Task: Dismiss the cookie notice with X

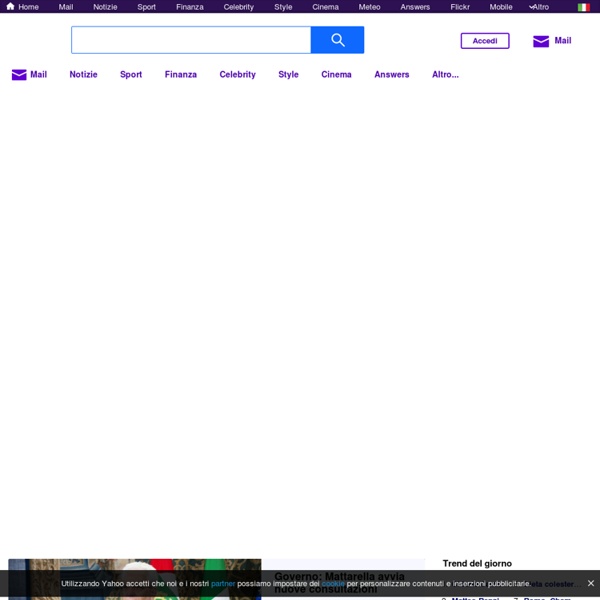Action: [590, 583]
